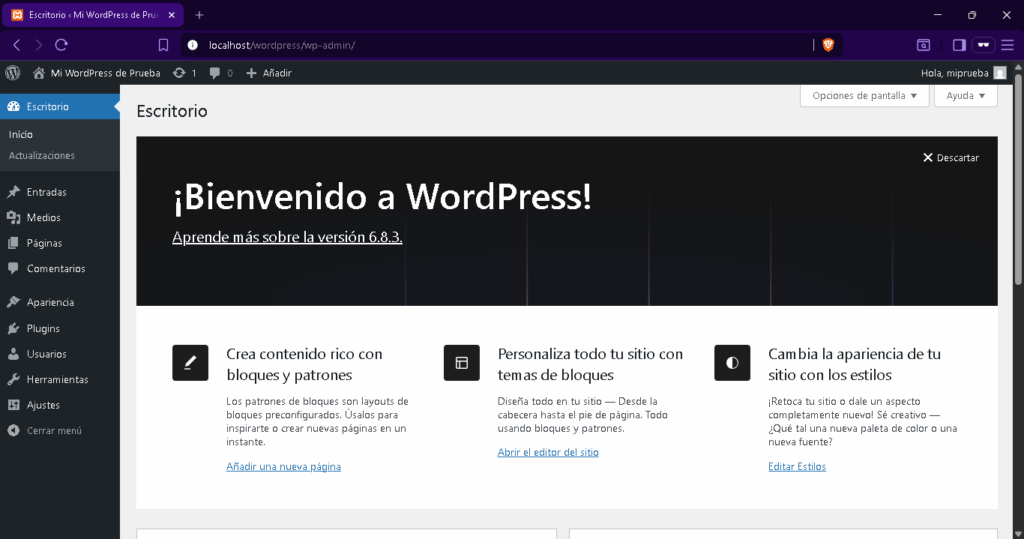
Task: Click the WordPress logo in admin bar
Action: 13,73
